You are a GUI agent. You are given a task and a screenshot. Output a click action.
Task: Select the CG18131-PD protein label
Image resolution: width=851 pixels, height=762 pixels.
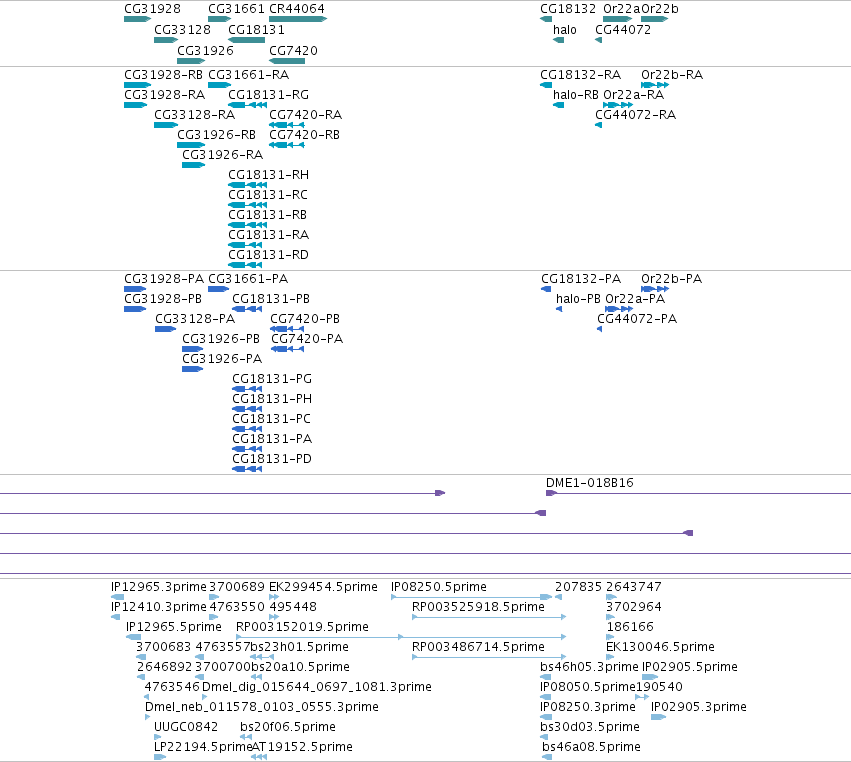pos(272,459)
